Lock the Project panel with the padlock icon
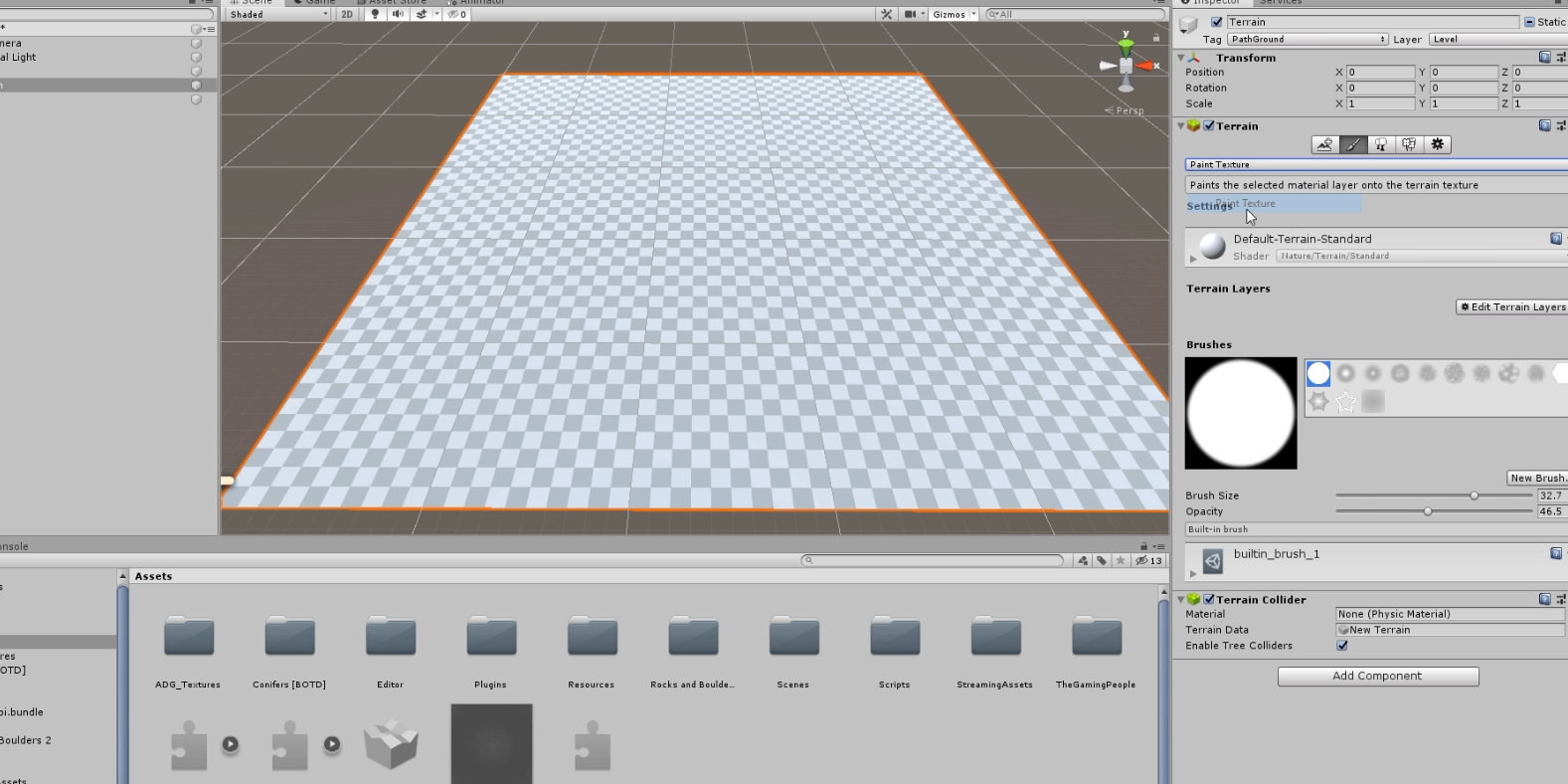The image size is (1568, 784). click(x=1143, y=546)
